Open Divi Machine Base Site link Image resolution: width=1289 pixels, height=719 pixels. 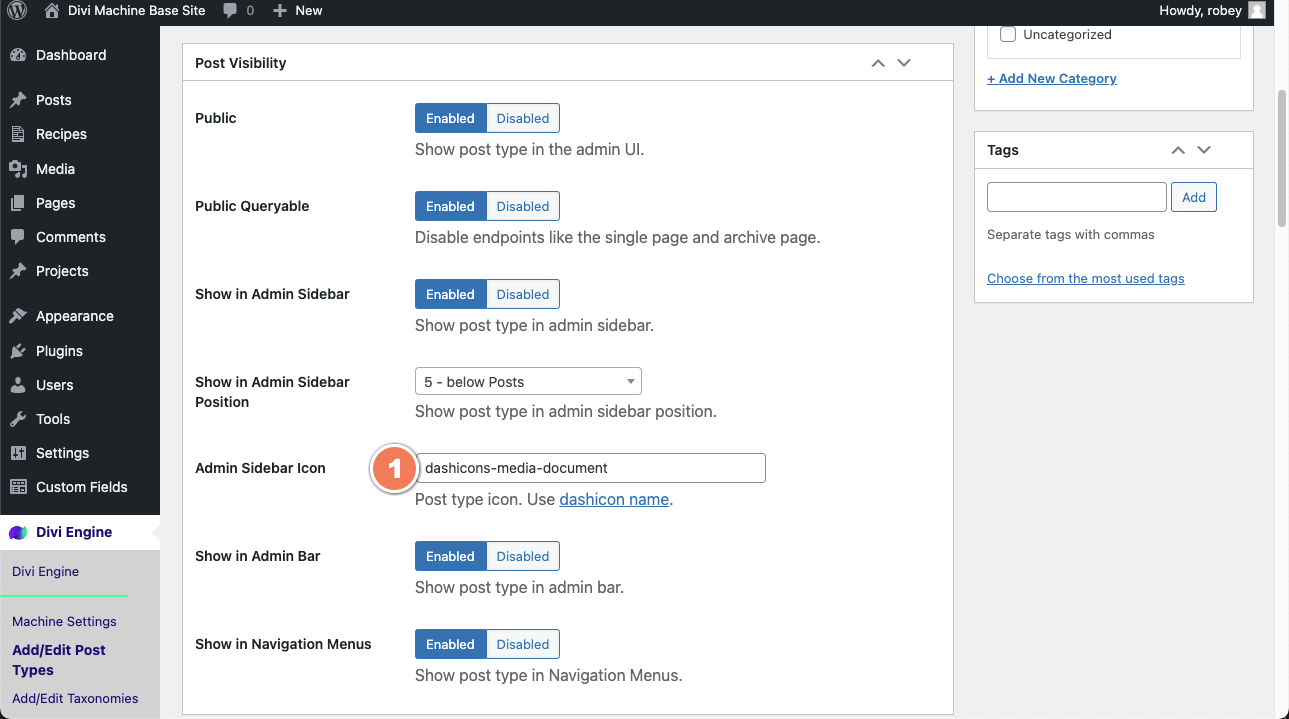tap(137, 11)
